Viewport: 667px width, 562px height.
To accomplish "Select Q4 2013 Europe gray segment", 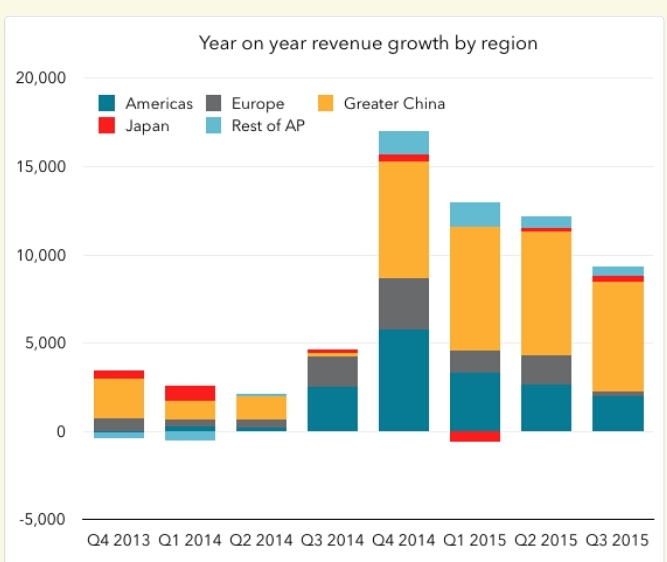I will pos(119,425).
